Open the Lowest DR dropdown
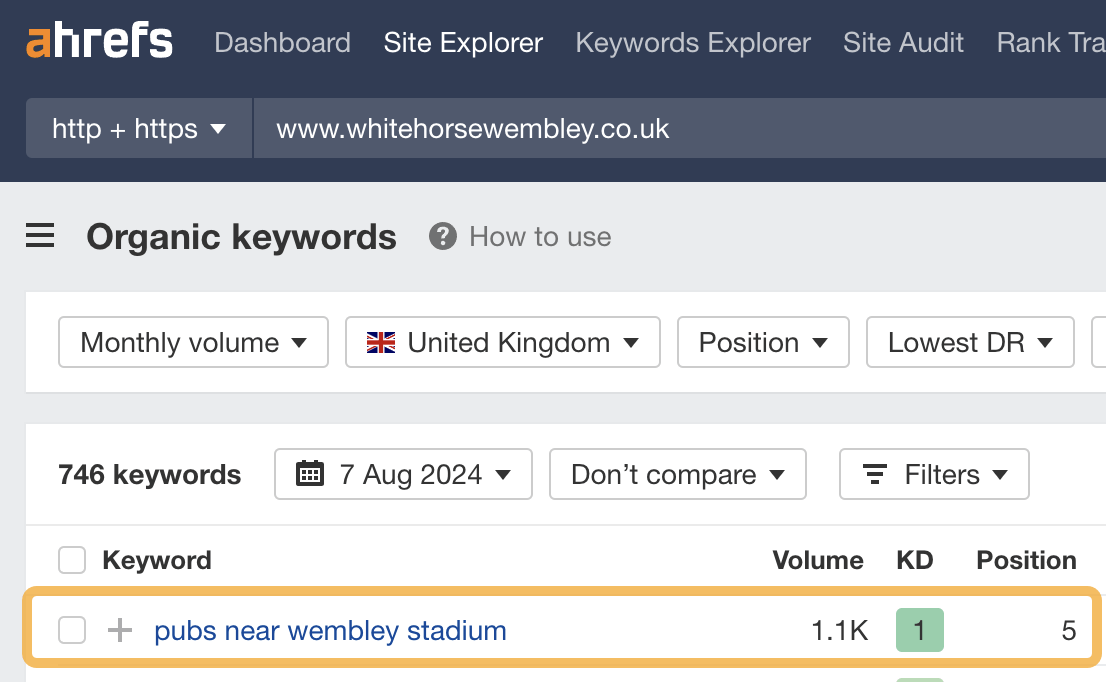This screenshot has height=682, width=1106. click(969, 342)
